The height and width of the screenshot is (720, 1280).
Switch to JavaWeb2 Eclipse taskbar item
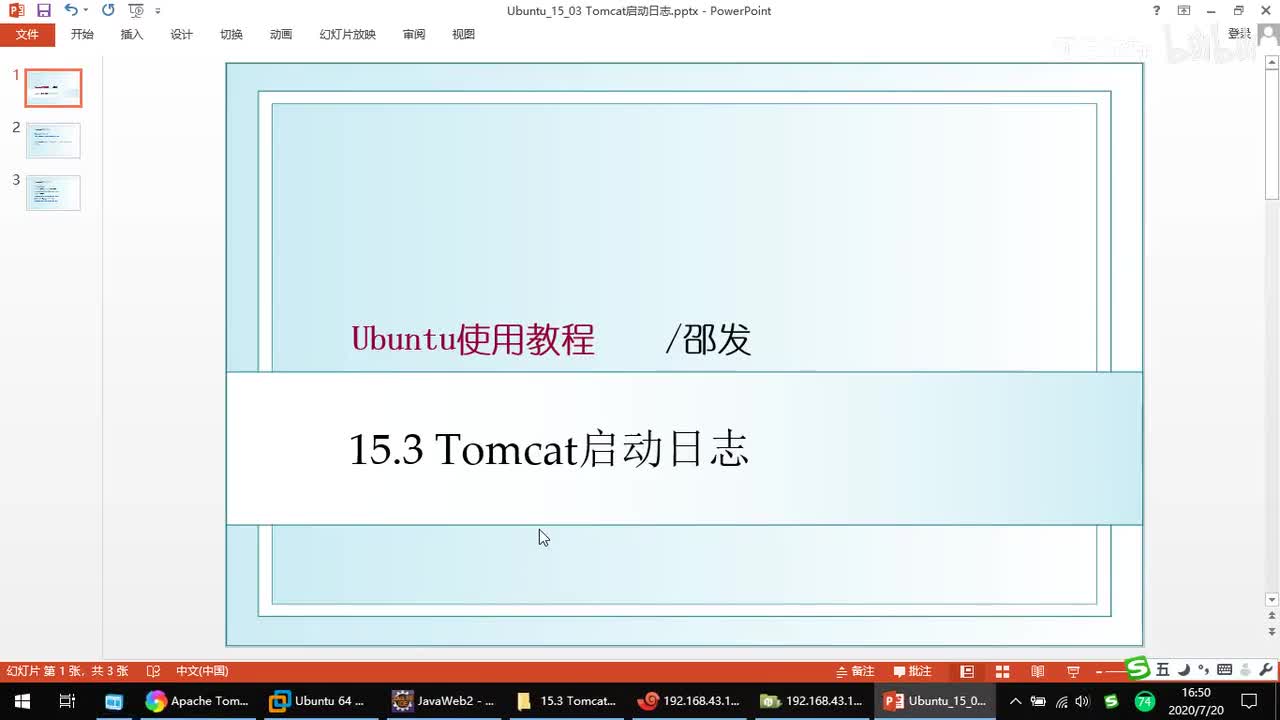coord(444,701)
